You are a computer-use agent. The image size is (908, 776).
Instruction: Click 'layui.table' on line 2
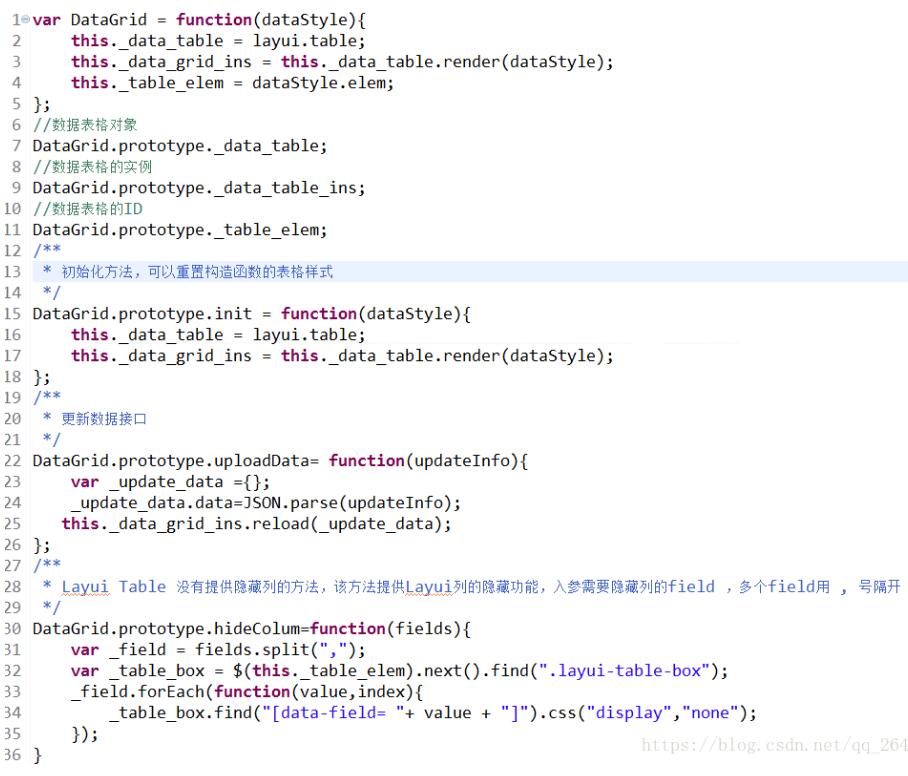305,41
